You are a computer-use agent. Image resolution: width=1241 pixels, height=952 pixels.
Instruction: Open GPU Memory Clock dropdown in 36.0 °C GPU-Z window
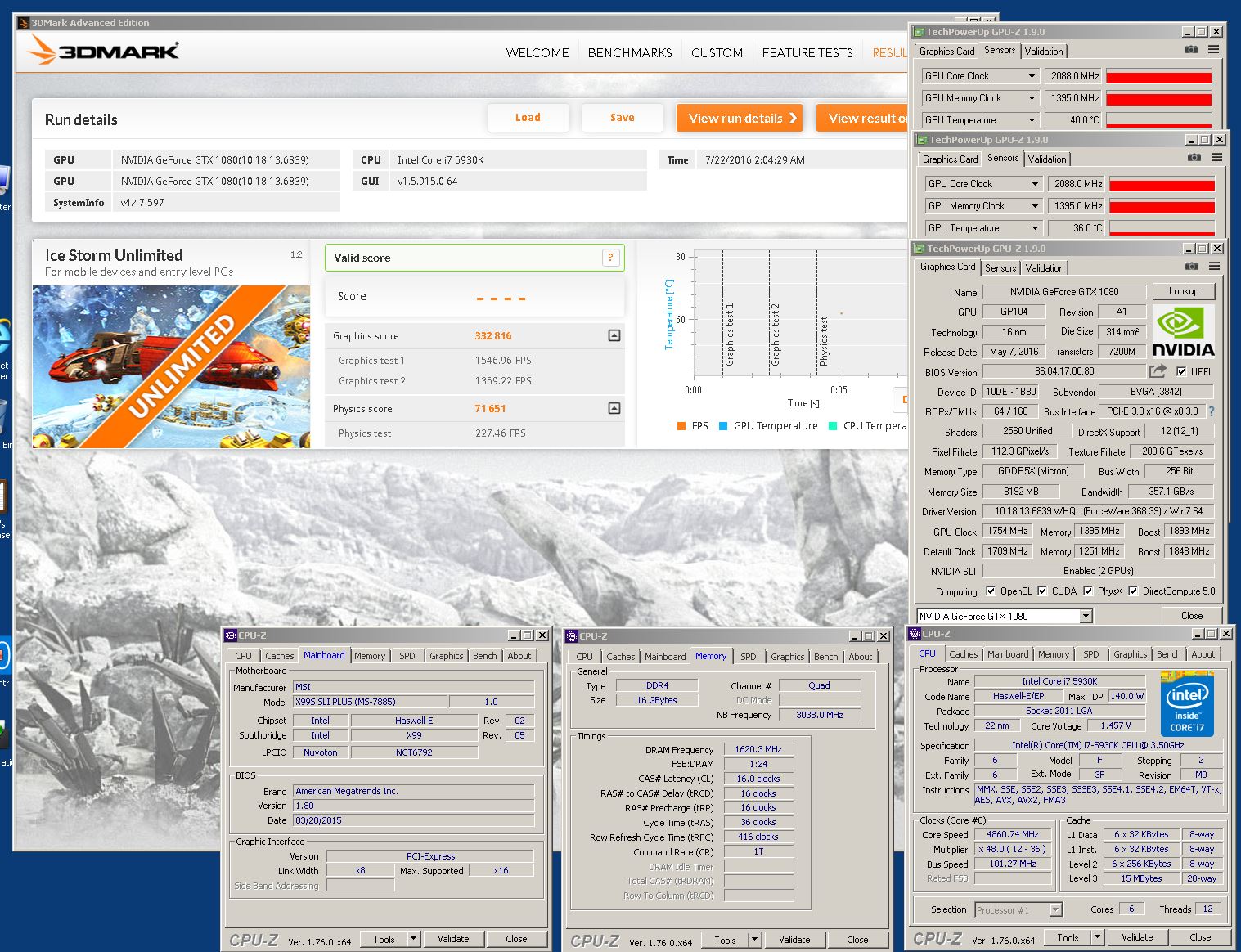1035,206
